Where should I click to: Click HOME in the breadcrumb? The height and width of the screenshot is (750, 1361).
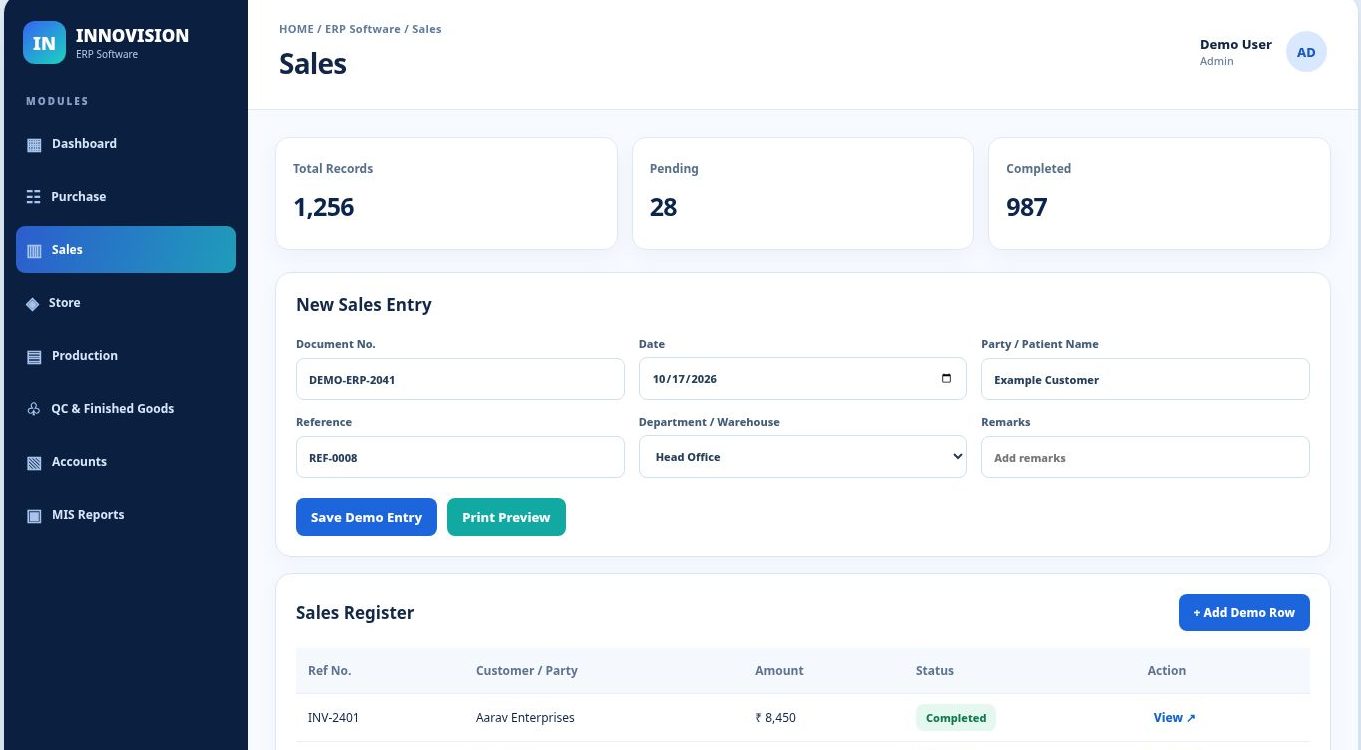click(x=296, y=29)
